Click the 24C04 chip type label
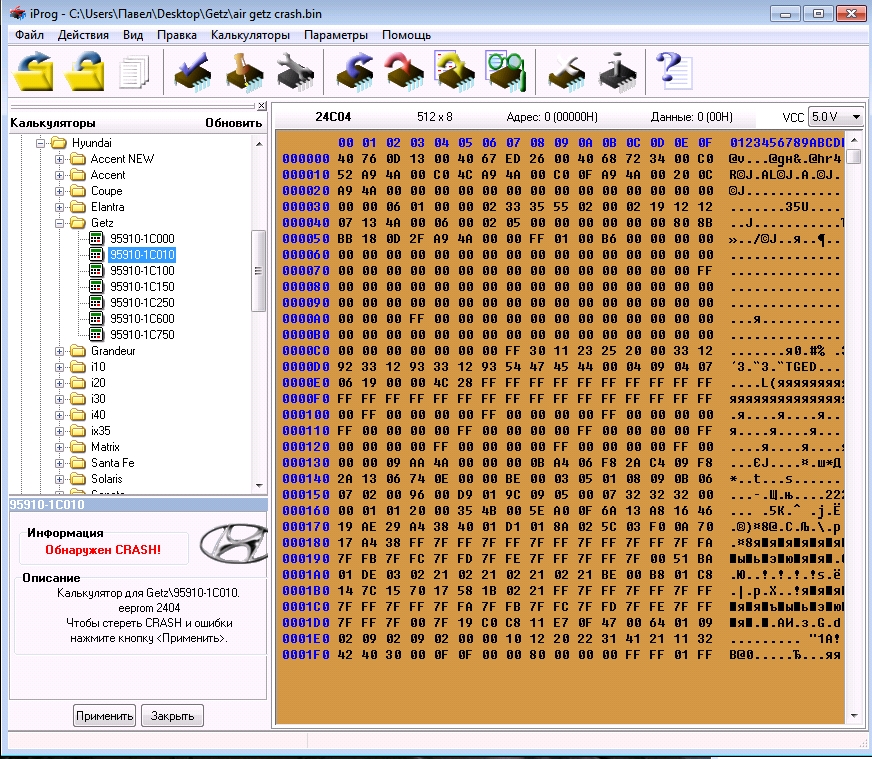This screenshot has width=872, height=759. tap(333, 117)
